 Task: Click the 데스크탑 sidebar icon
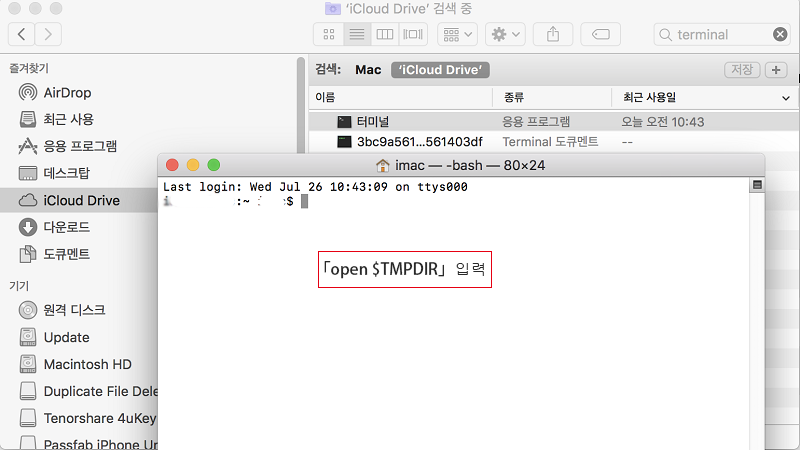pos(28,173)
